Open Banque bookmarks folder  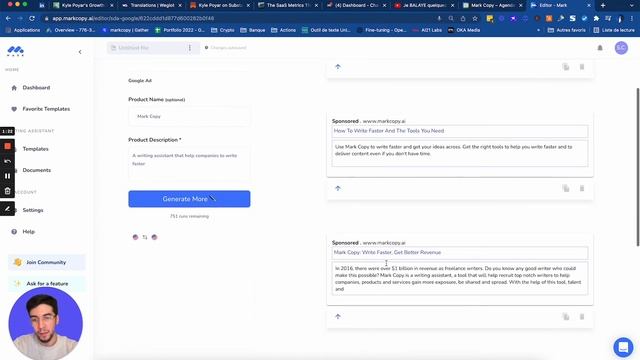(252, 30)
